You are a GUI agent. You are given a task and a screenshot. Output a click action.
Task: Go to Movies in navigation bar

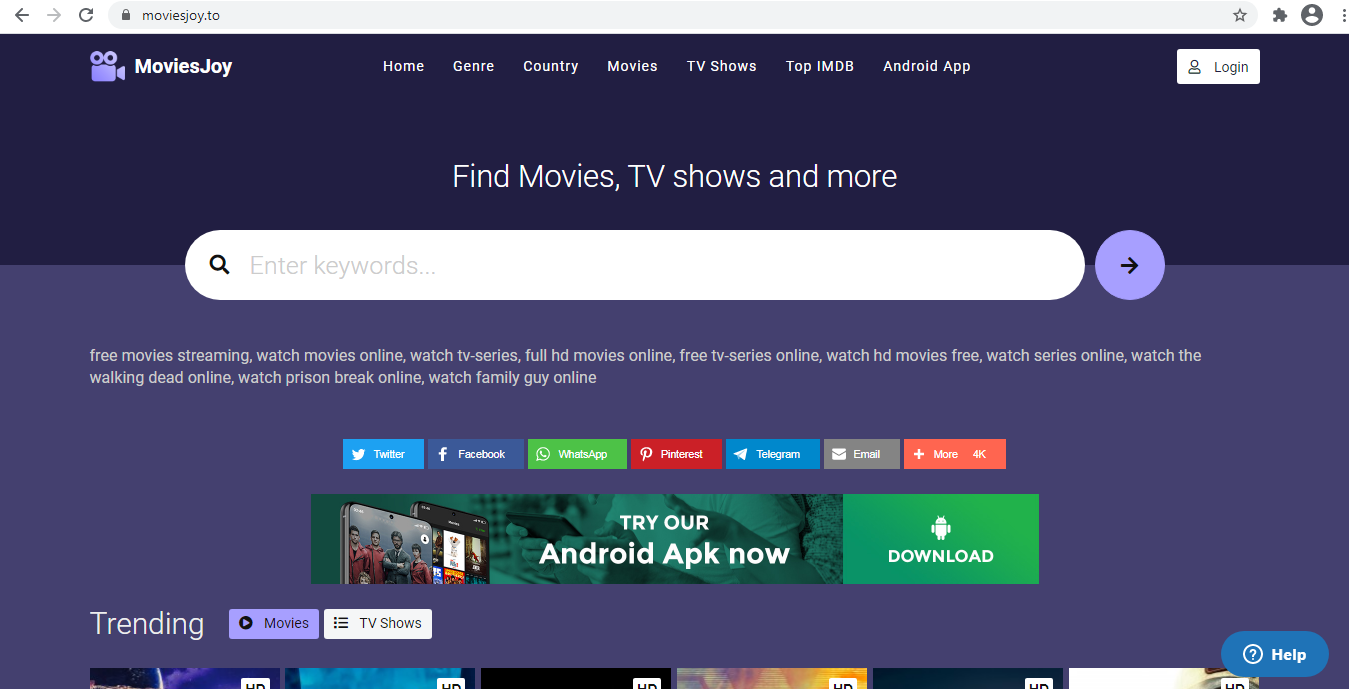click(x=633, y=66)
